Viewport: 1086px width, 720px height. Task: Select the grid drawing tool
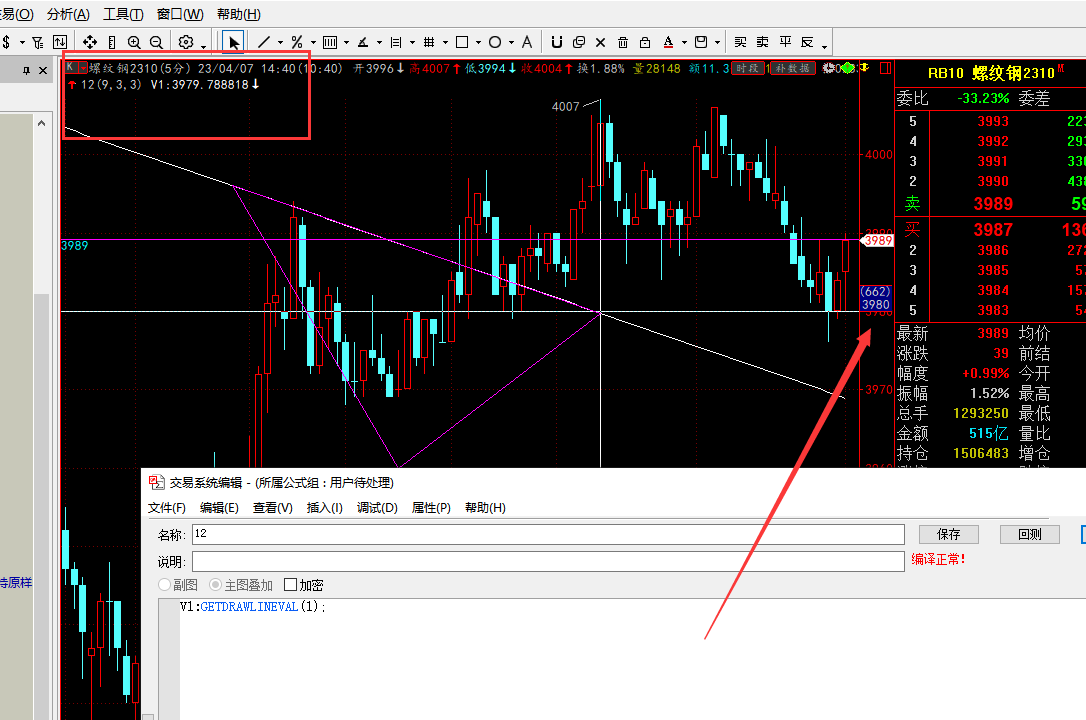[x=429, y=42]
